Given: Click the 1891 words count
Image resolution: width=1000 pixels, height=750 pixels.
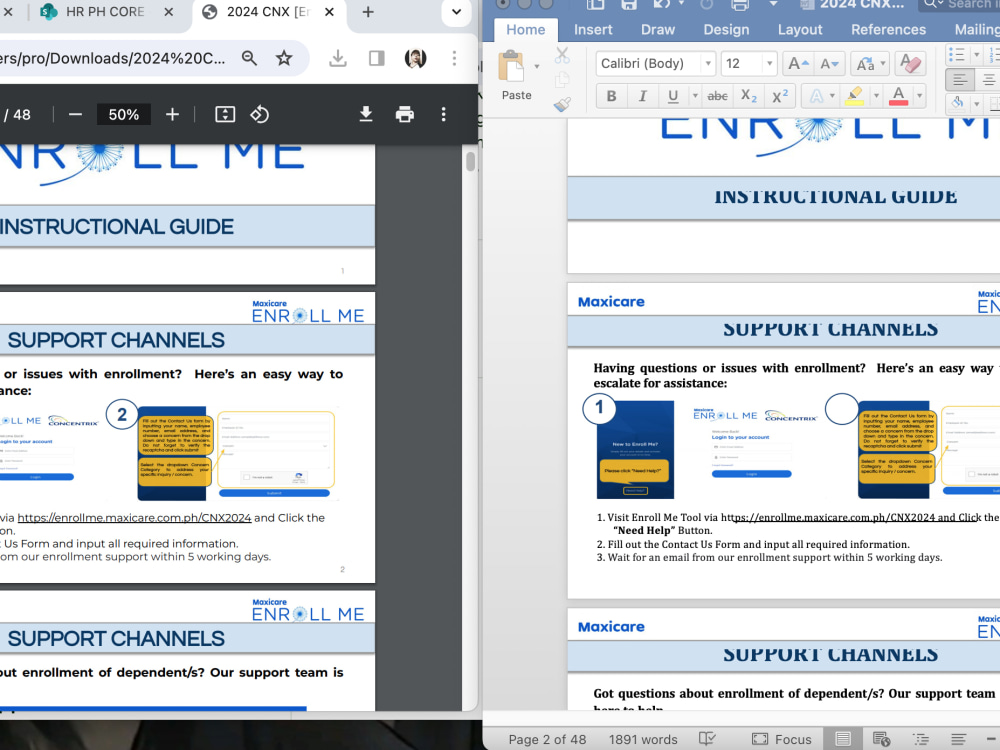Looking at the screenshot, I should (x=643, y=739).
